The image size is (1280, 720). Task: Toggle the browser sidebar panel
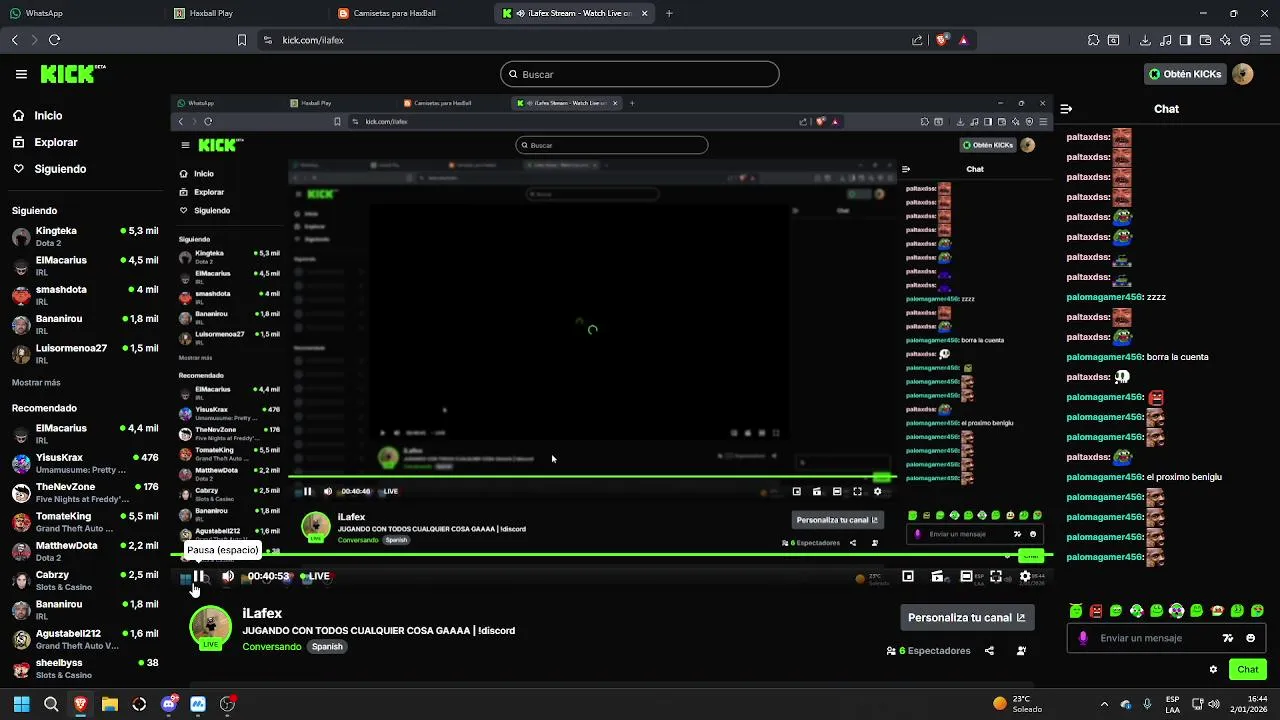point(1185,40)
